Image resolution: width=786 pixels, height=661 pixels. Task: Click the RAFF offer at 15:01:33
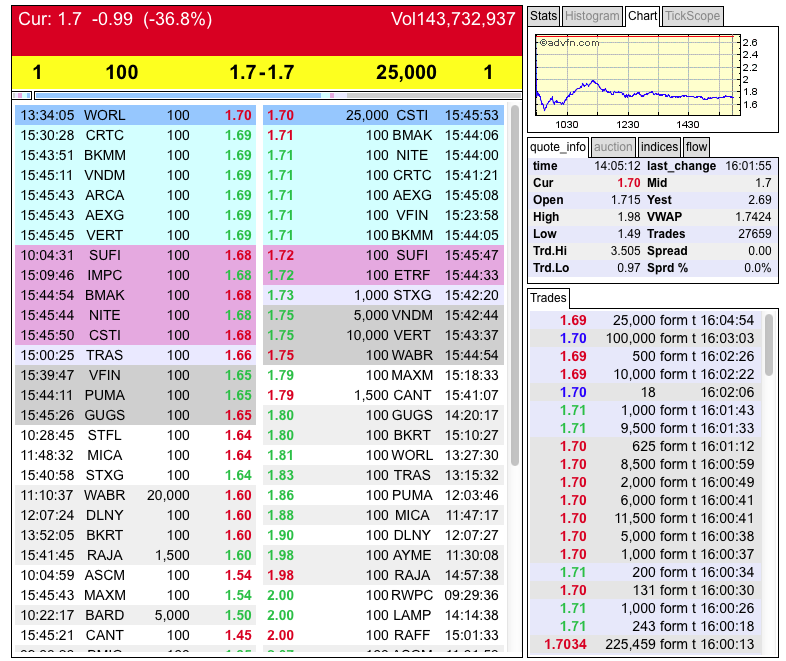(383, 635)
